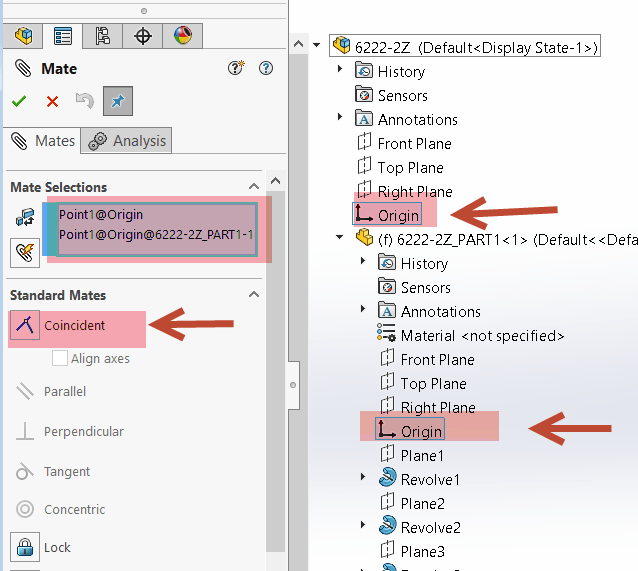The width and height of the screenshot is (638, 571).
Task: Expand the Revolve2 feature
Action: [x=363, y=525]
